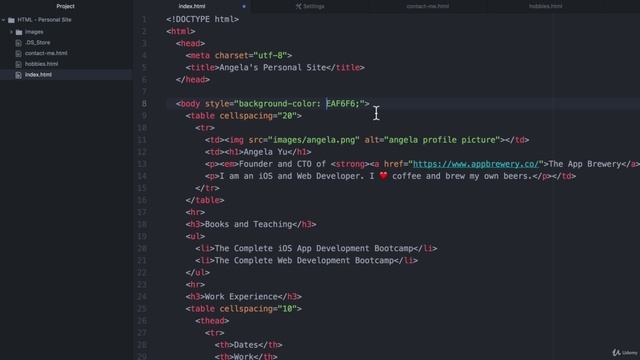Click the https://www.appbrewery.co/ link in code

476,164
